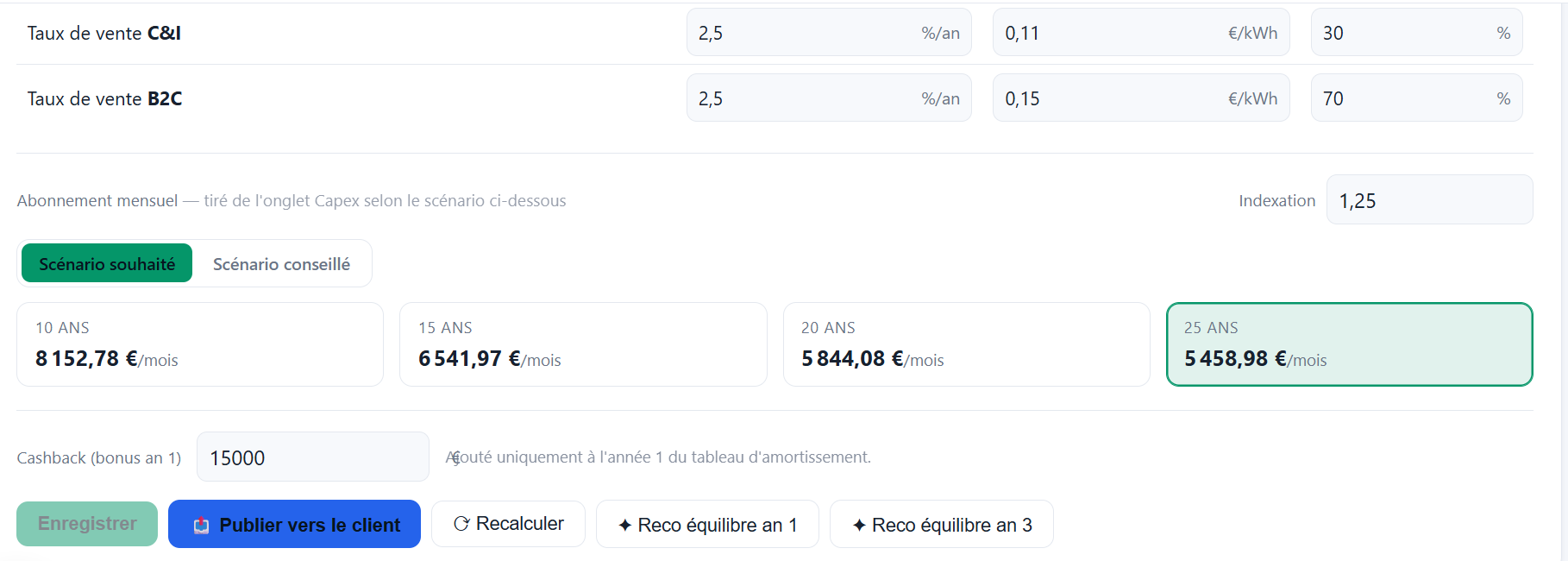The image size is (1568, 561).
Task: Switch to Scénario conseillé
Action: tap(281, 264)
